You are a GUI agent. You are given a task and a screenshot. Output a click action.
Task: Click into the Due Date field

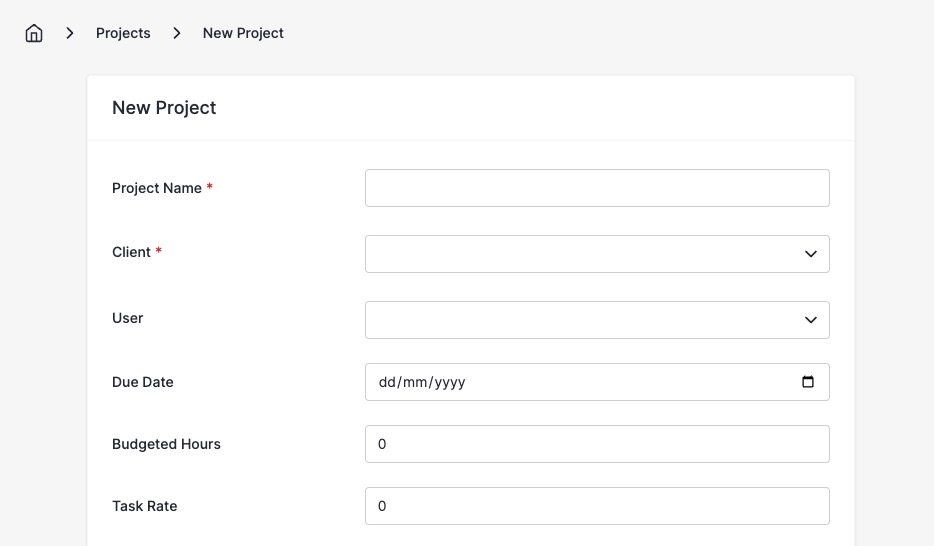coord(597,382)
